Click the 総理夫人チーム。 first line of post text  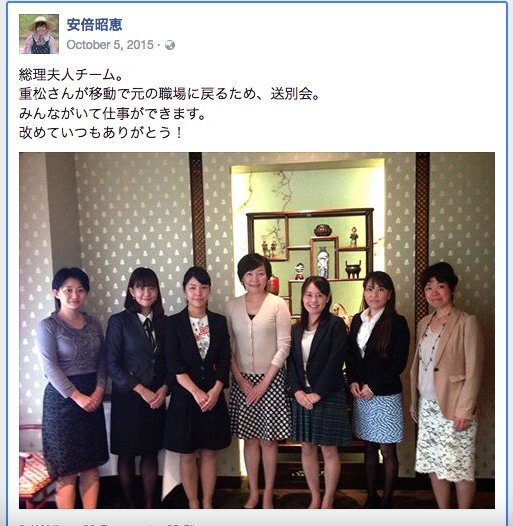pos(71,75)
